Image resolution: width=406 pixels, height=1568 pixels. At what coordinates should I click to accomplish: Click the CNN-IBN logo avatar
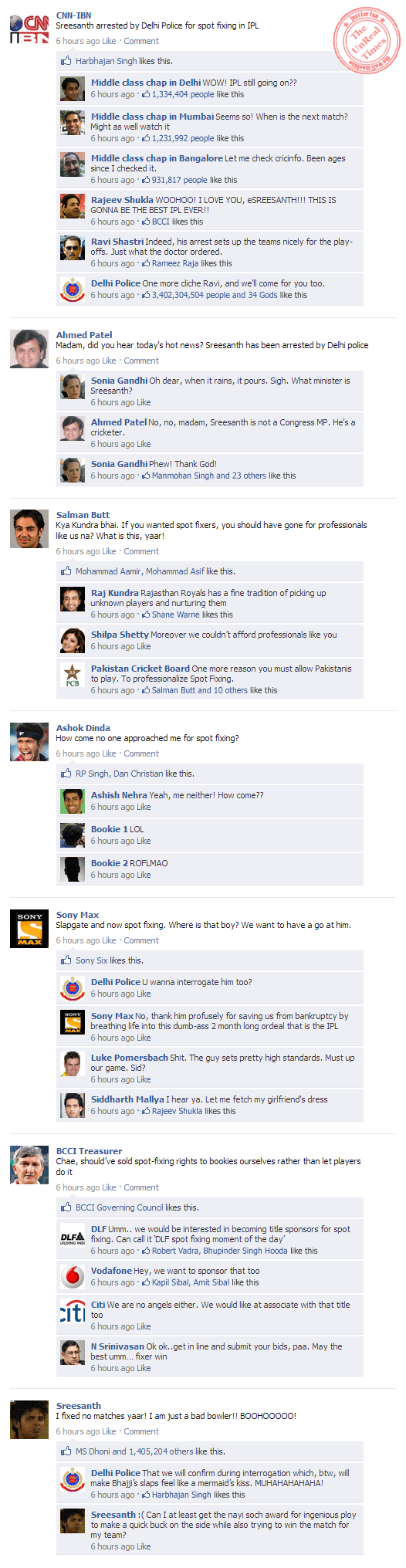pyautogui.click(x=29, y=29)
